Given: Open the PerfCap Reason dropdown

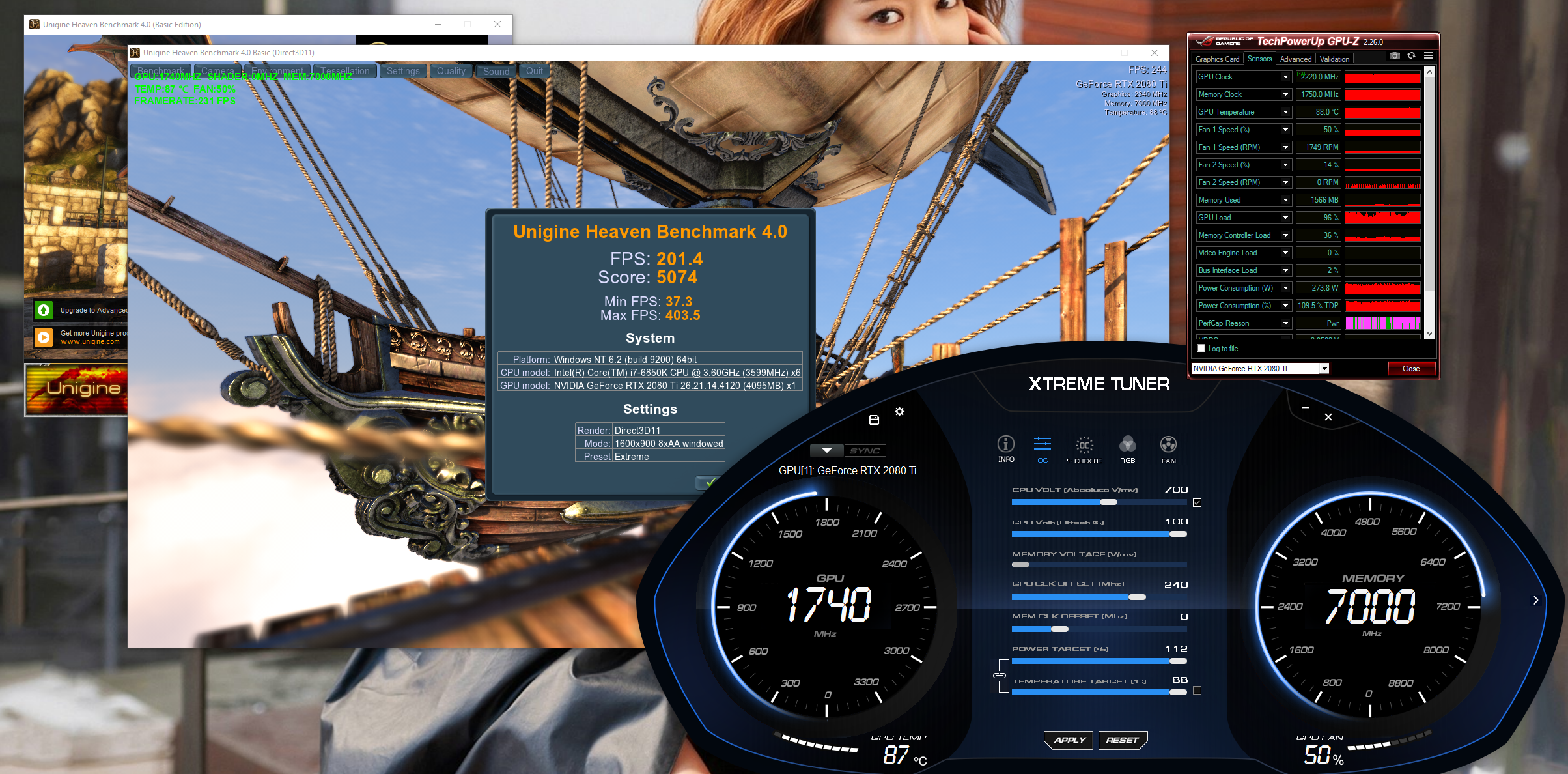Looking at the screenshot, I should tap(1285, 323).
